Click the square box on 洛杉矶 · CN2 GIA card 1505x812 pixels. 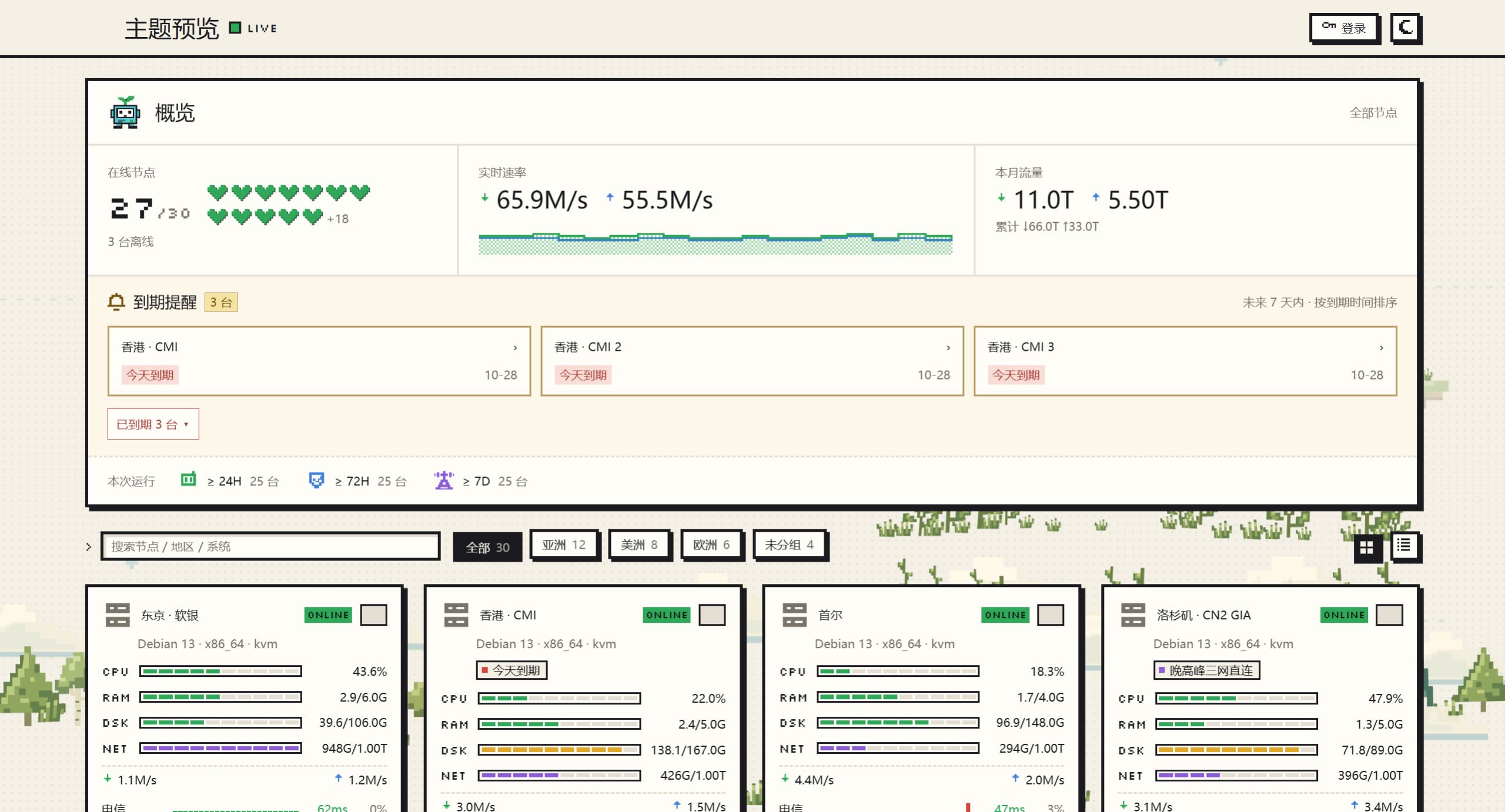point(1390,615)
